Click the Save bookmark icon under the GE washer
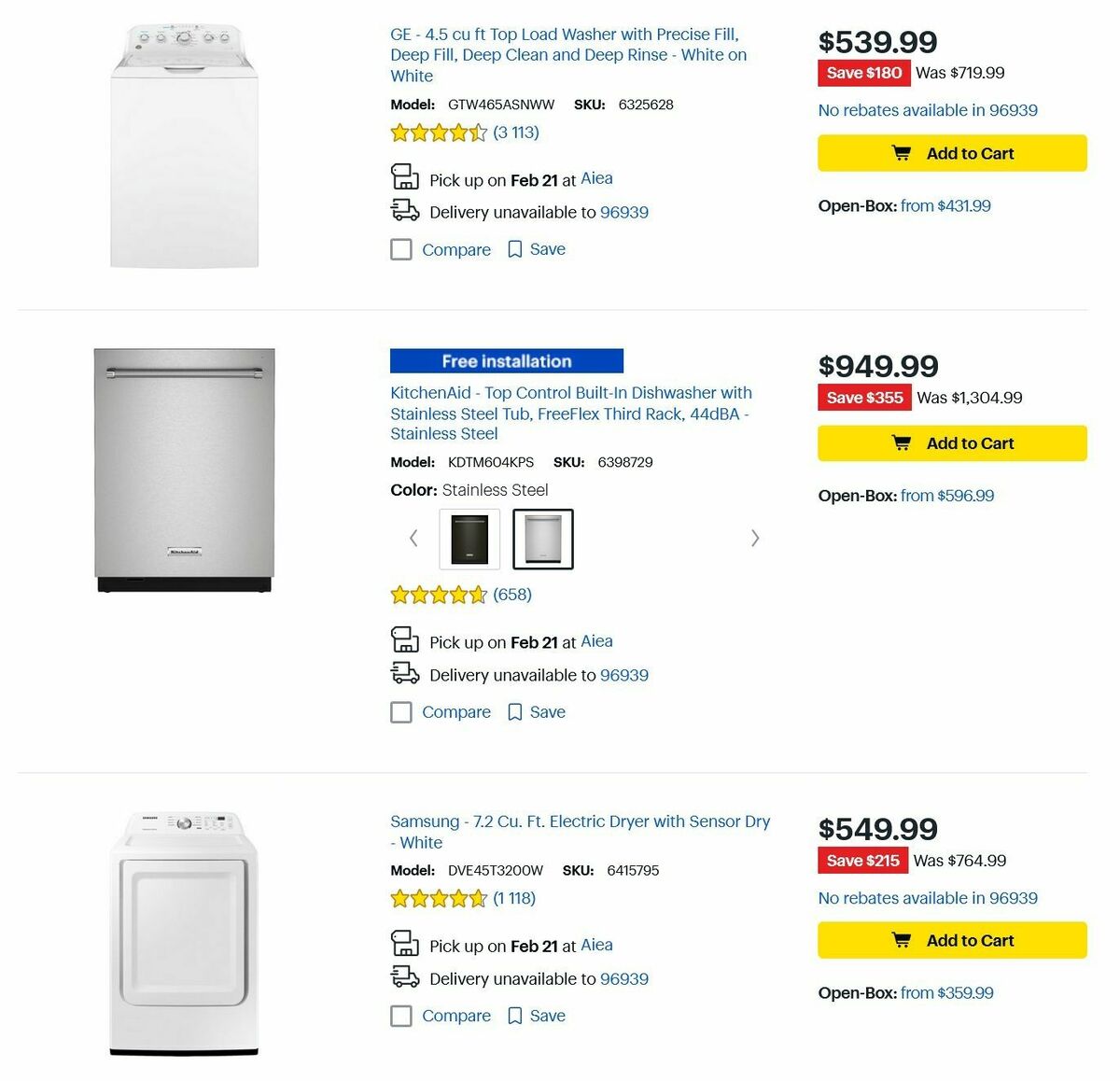The height and width of the screenshot is (1081, 1120). coord(515,249)
